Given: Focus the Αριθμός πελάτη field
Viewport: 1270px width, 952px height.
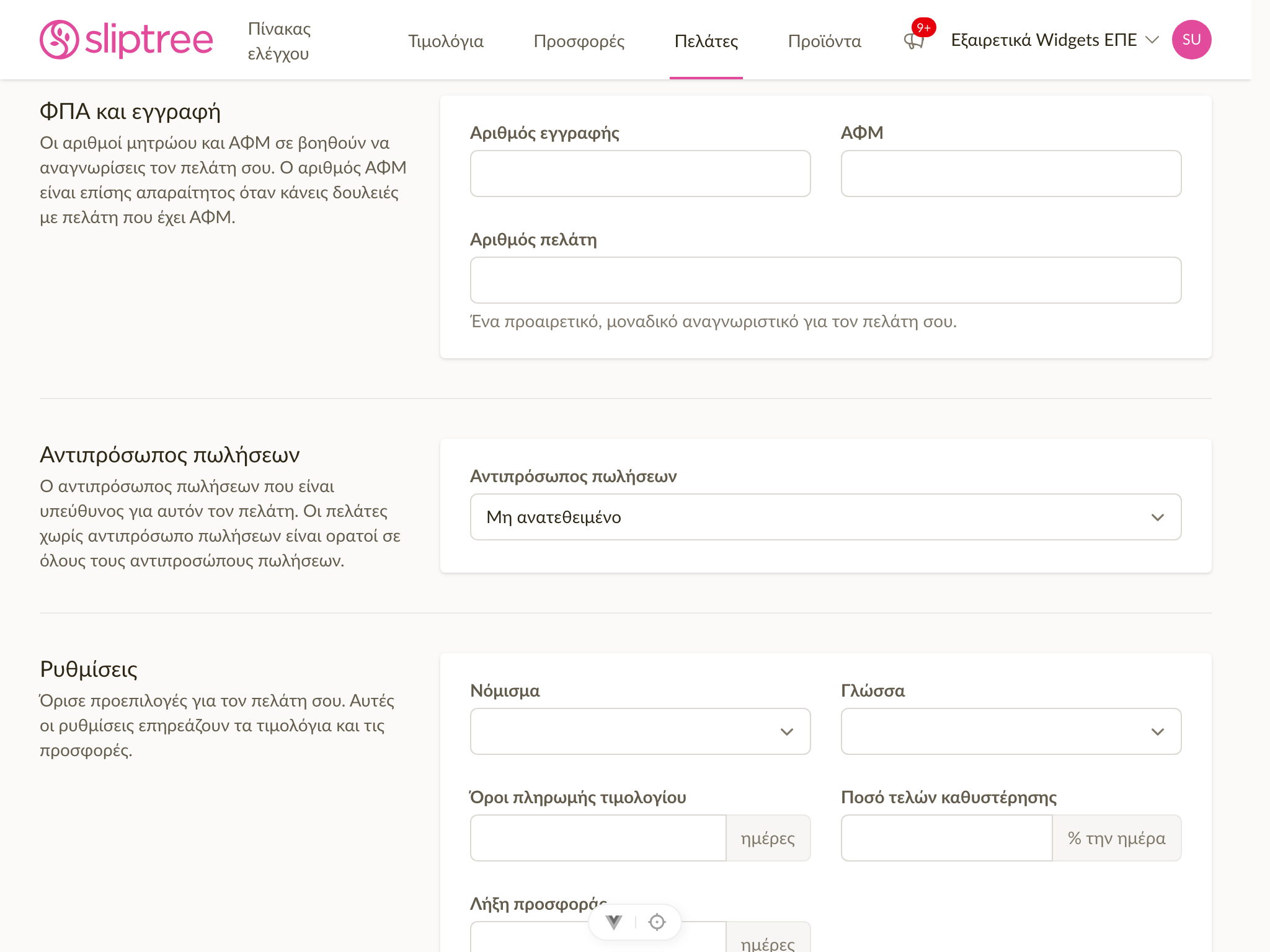Looking at the screenshot, I should (825, 280).
